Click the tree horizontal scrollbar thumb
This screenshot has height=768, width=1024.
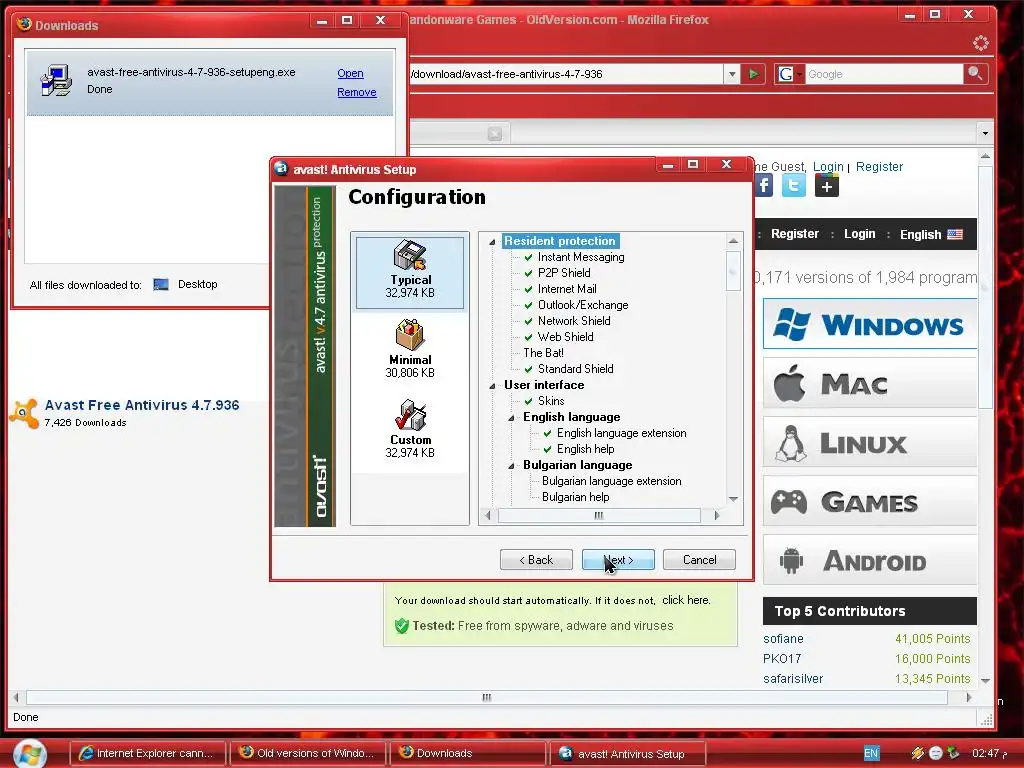point(599,516)
